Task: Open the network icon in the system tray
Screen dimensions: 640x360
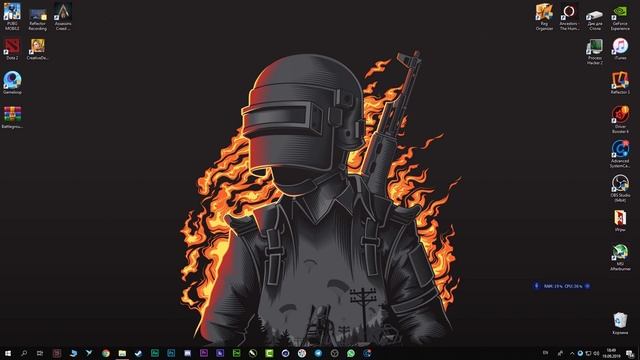Action: [x=588, y=353]
